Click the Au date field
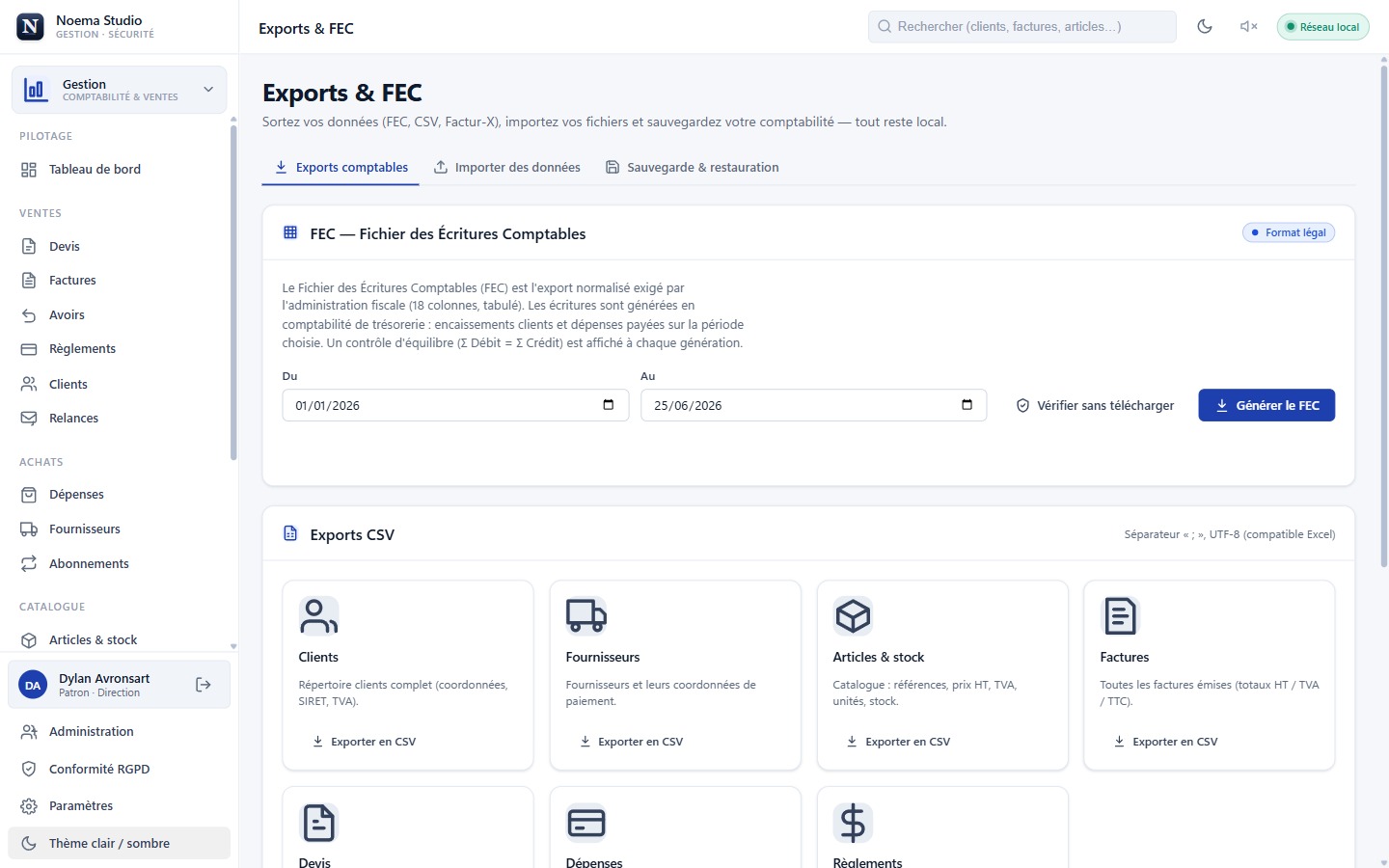1389x868 pixels. point(813,405)
